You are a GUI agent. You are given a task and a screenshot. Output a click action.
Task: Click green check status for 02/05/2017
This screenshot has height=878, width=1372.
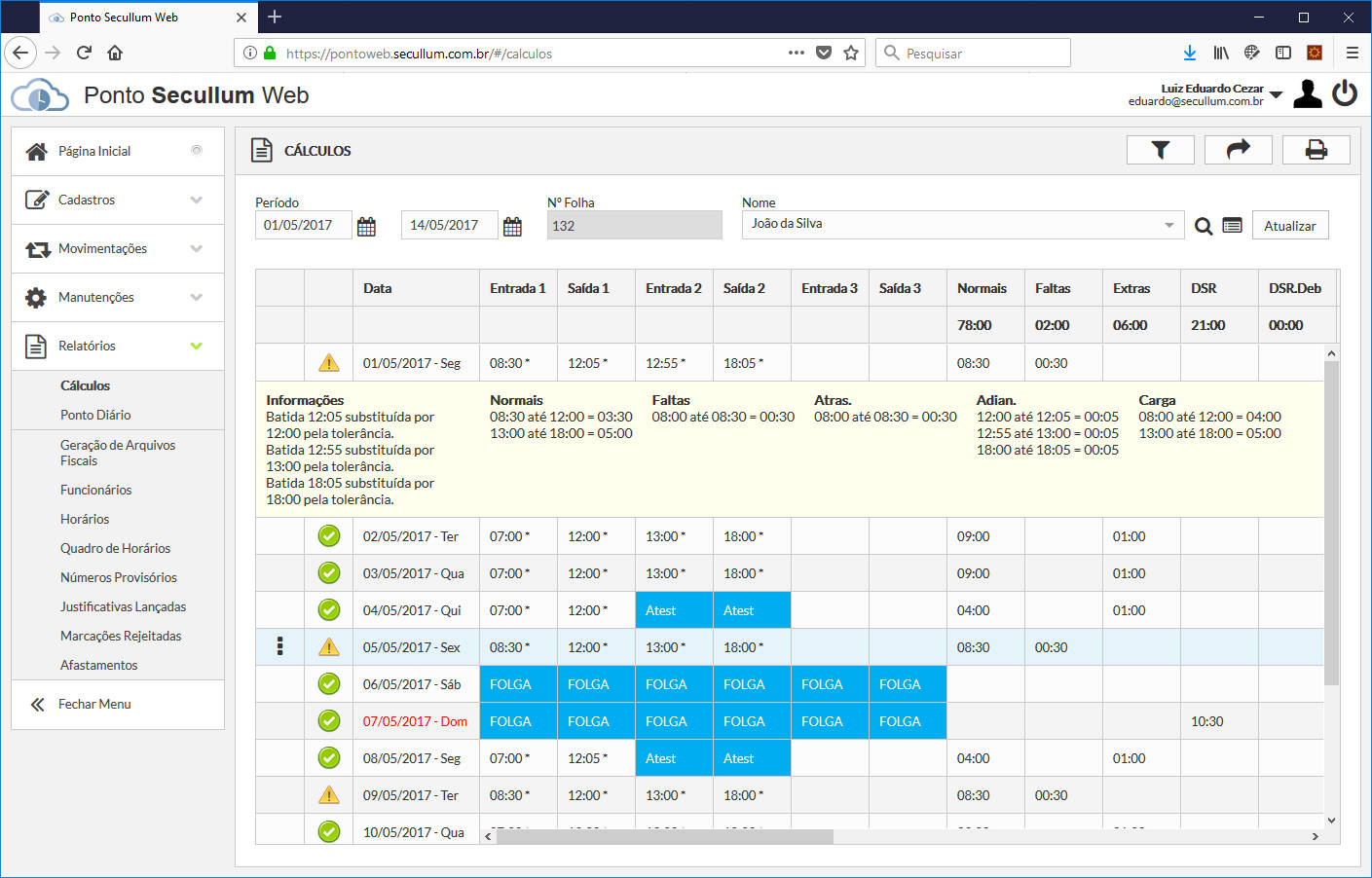329,536
